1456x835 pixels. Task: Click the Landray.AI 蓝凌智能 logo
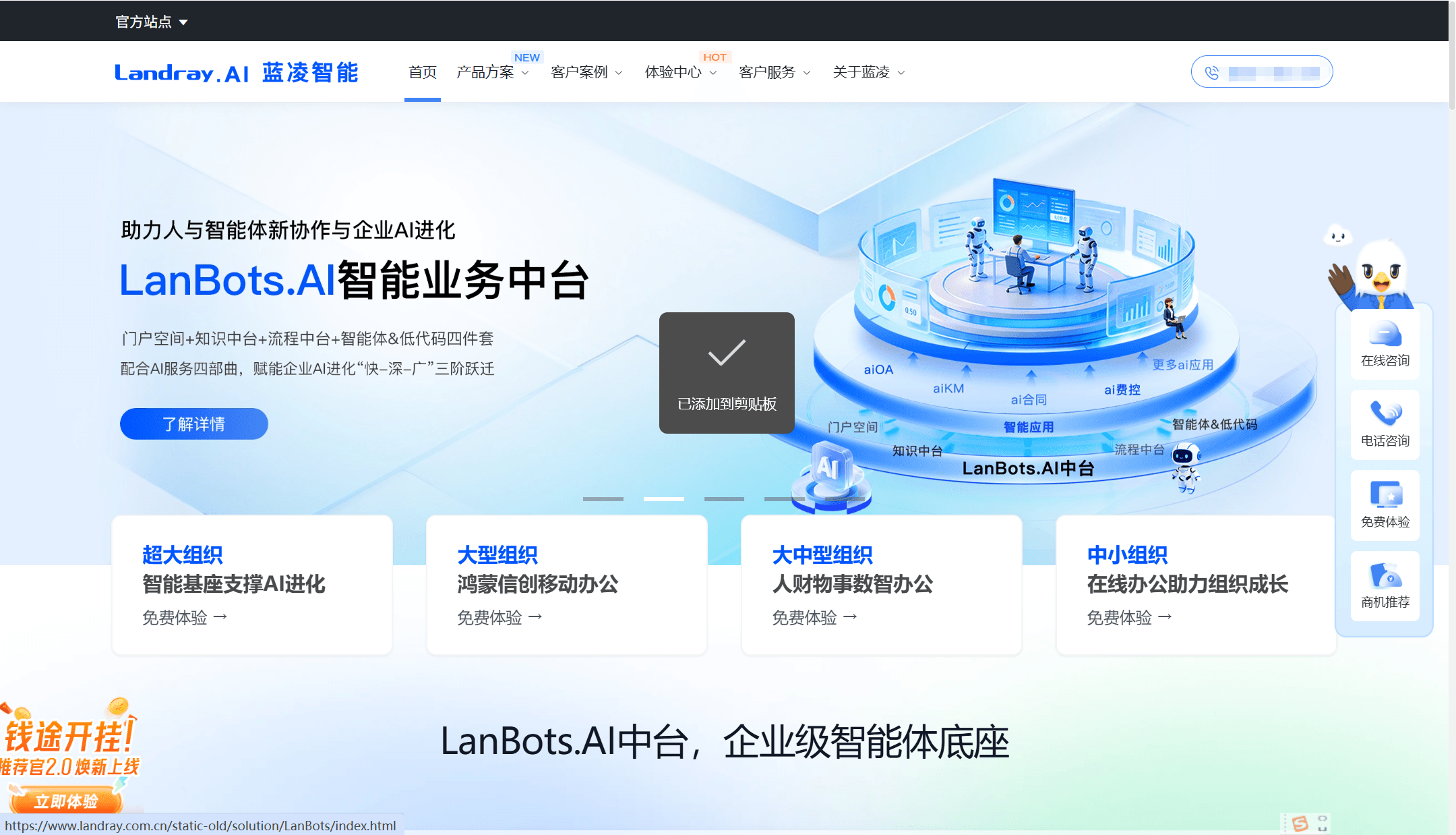[237, 72]
